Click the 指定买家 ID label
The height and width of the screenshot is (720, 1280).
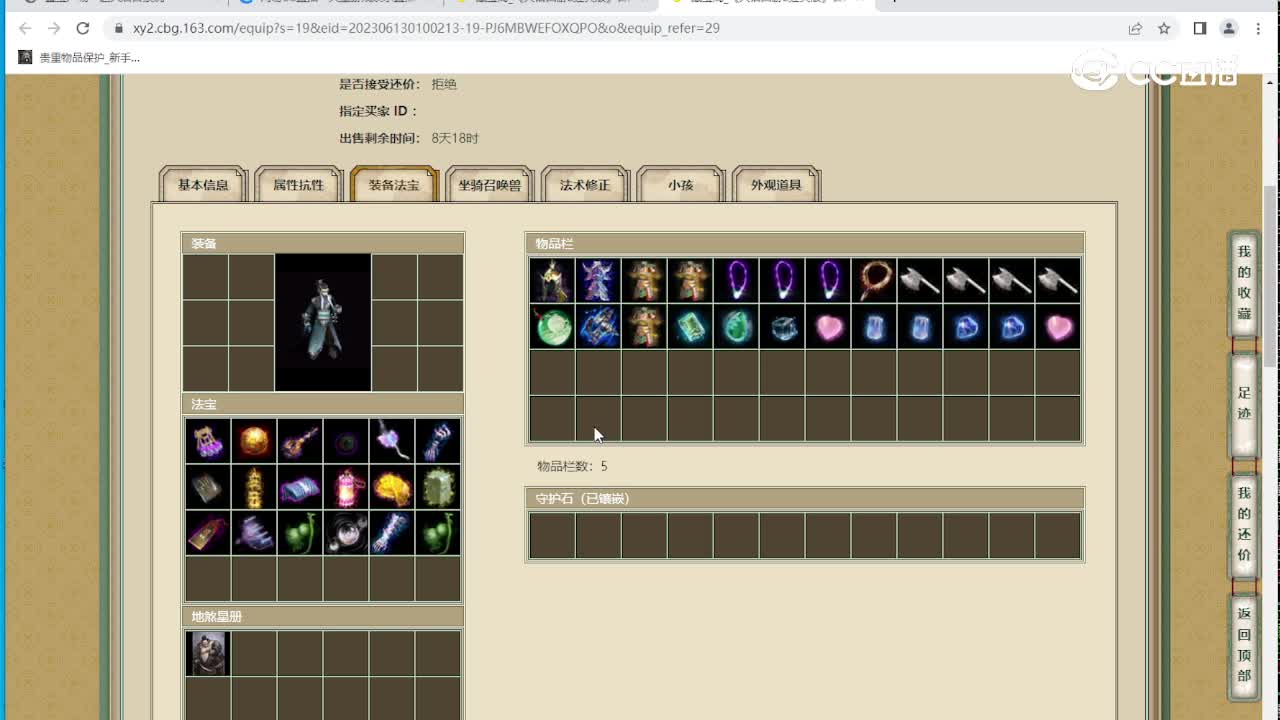(x=378, y=111)
